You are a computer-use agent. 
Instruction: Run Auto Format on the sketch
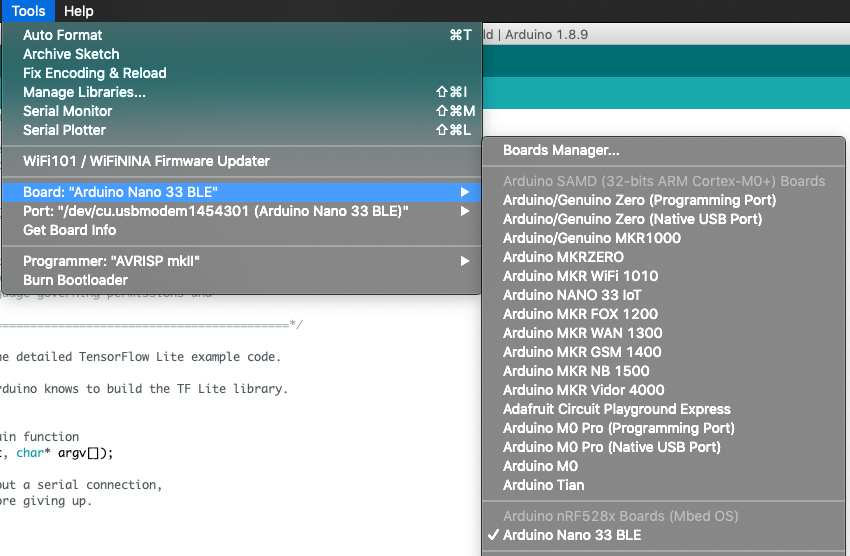[x=62, y=35]
